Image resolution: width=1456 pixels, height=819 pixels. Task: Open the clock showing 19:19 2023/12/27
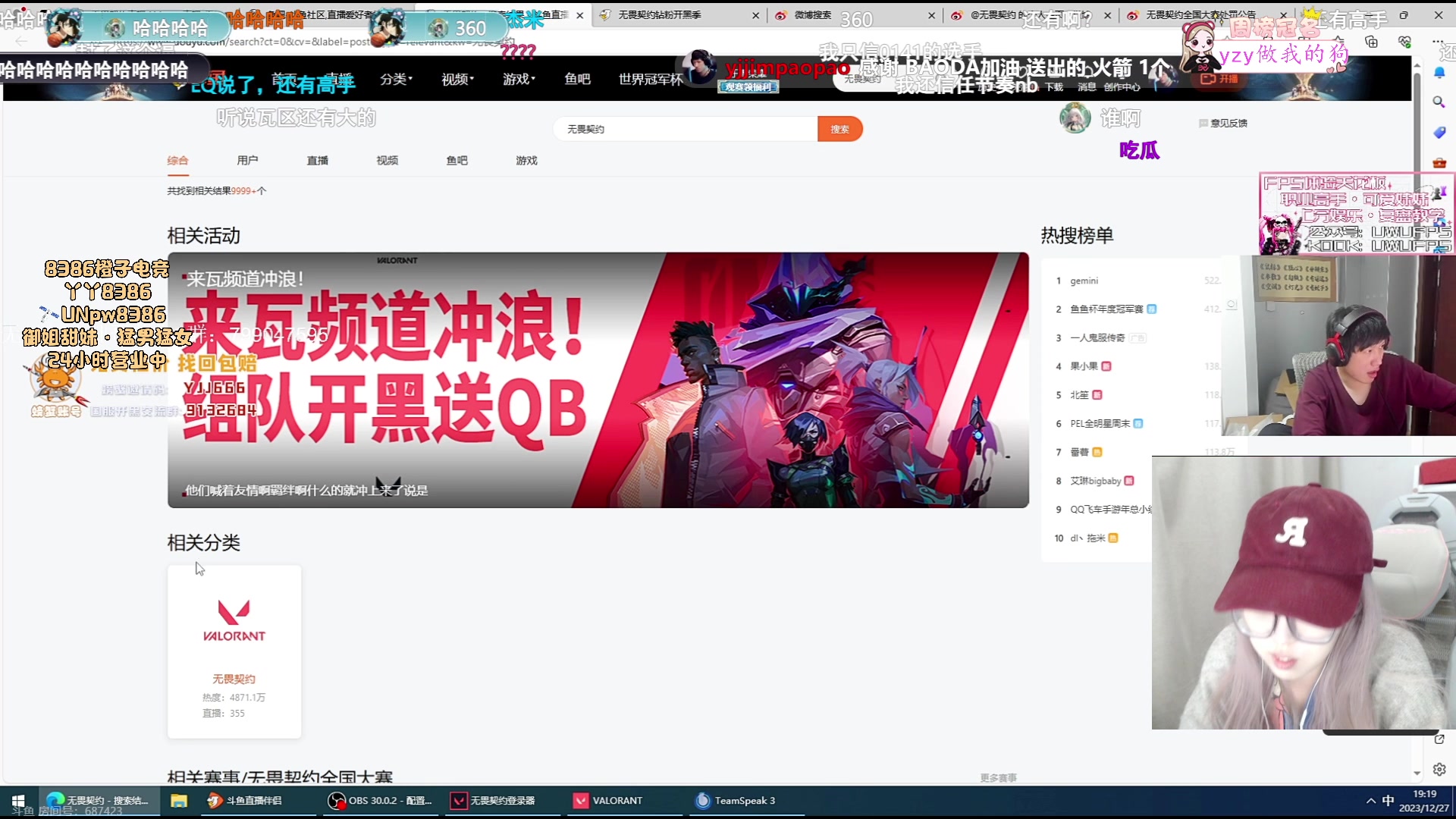point(1424,801)
